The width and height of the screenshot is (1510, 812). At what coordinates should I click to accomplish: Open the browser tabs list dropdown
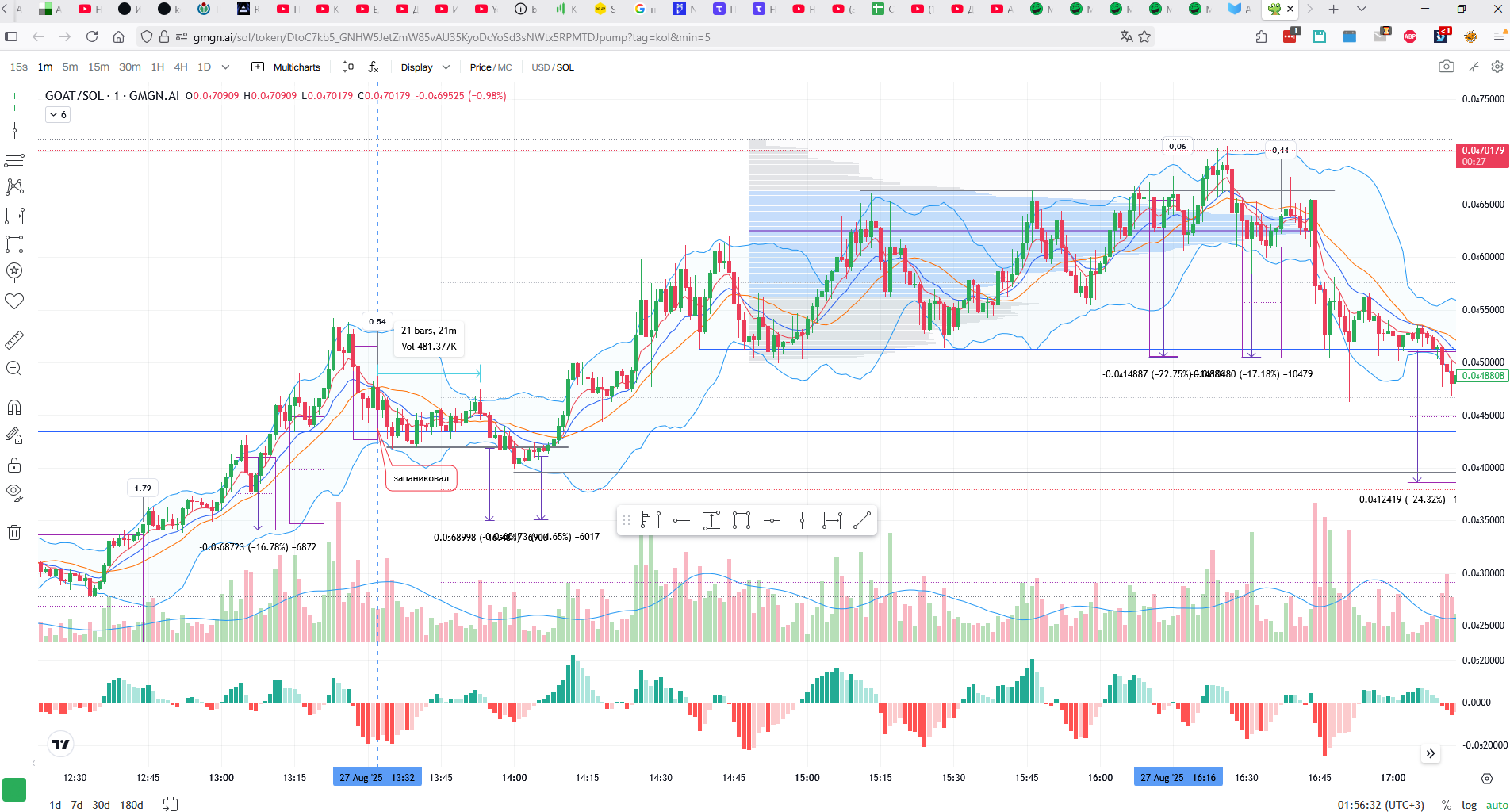(x=1362, y=10)
